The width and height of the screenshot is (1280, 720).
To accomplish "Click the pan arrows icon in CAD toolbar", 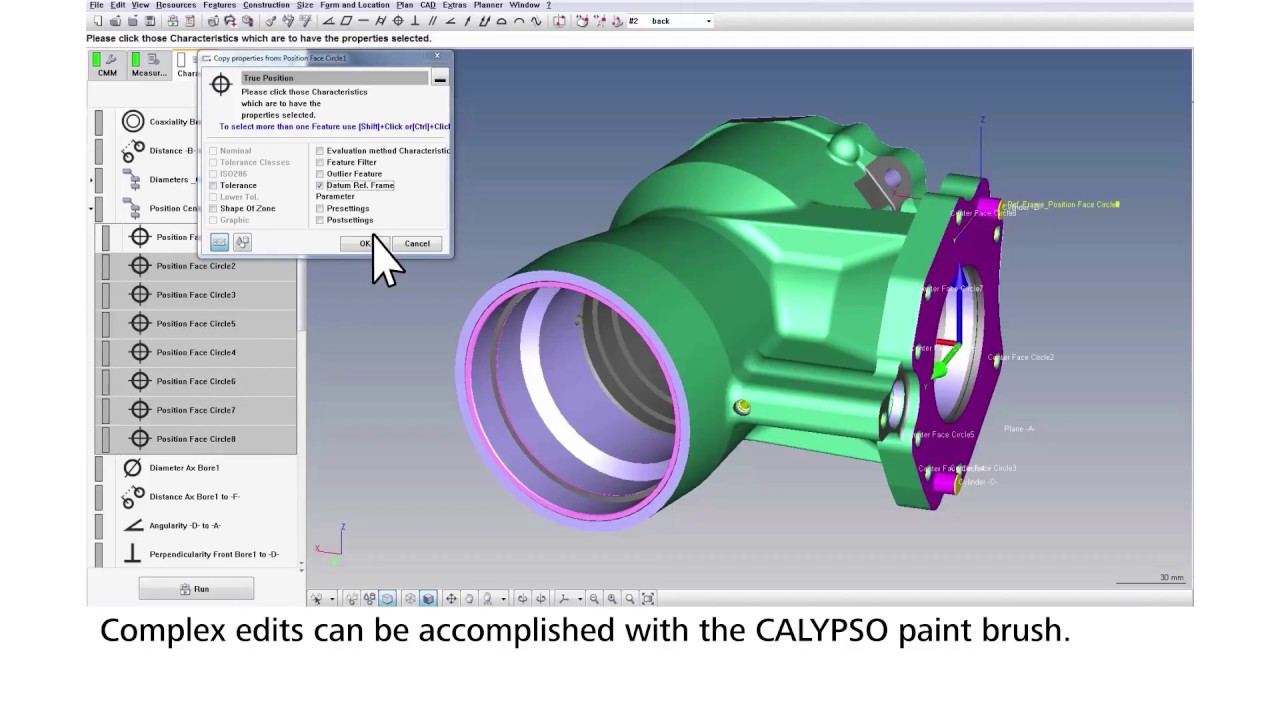I will (451, 599).
